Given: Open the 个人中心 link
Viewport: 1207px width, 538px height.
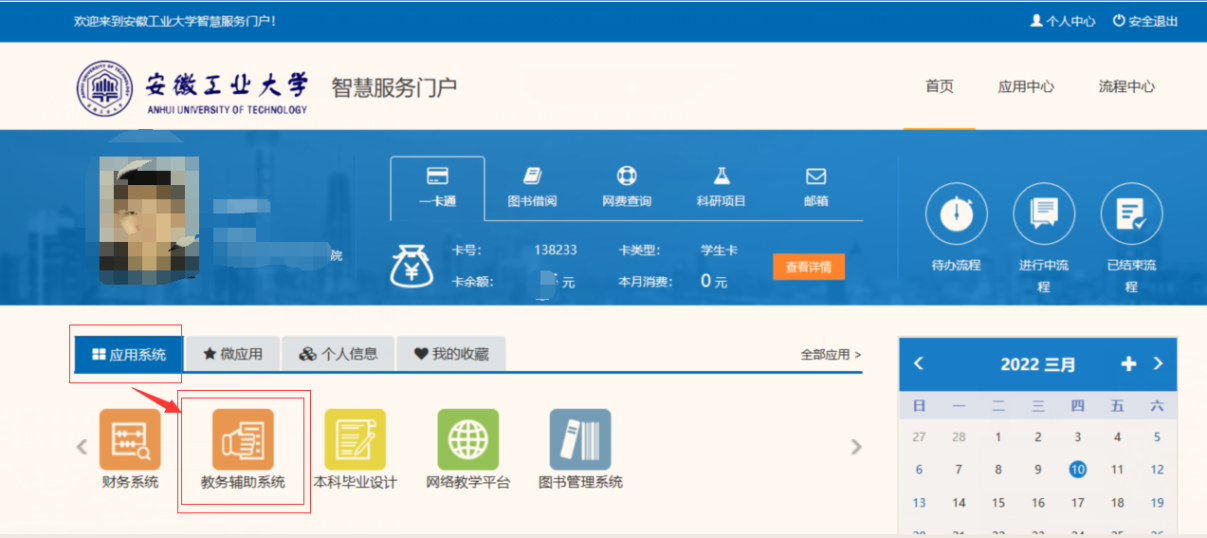Looking at the screenshot, I should (x=1063, y=21).
